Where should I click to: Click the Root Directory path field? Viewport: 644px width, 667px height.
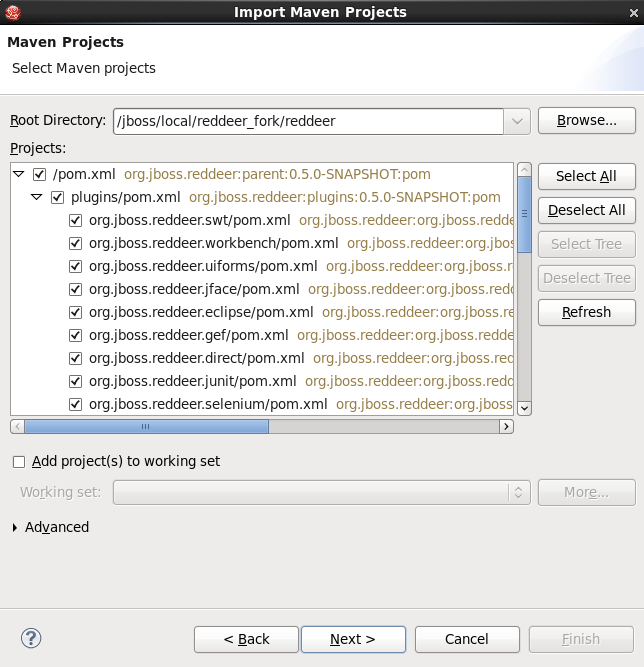308,121
